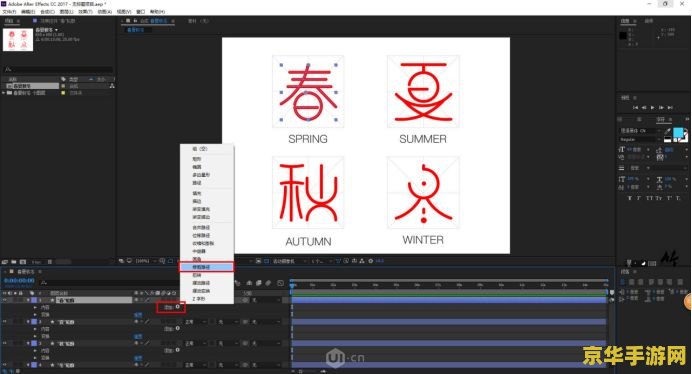Screen dimensions: 692x374
Task: Toggle subscript in Character panel
Action: coord(677,198)
